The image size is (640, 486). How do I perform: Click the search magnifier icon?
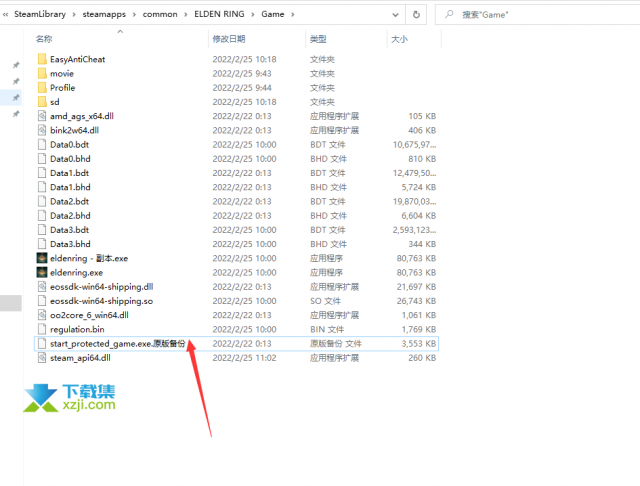(x=449, y=15)
